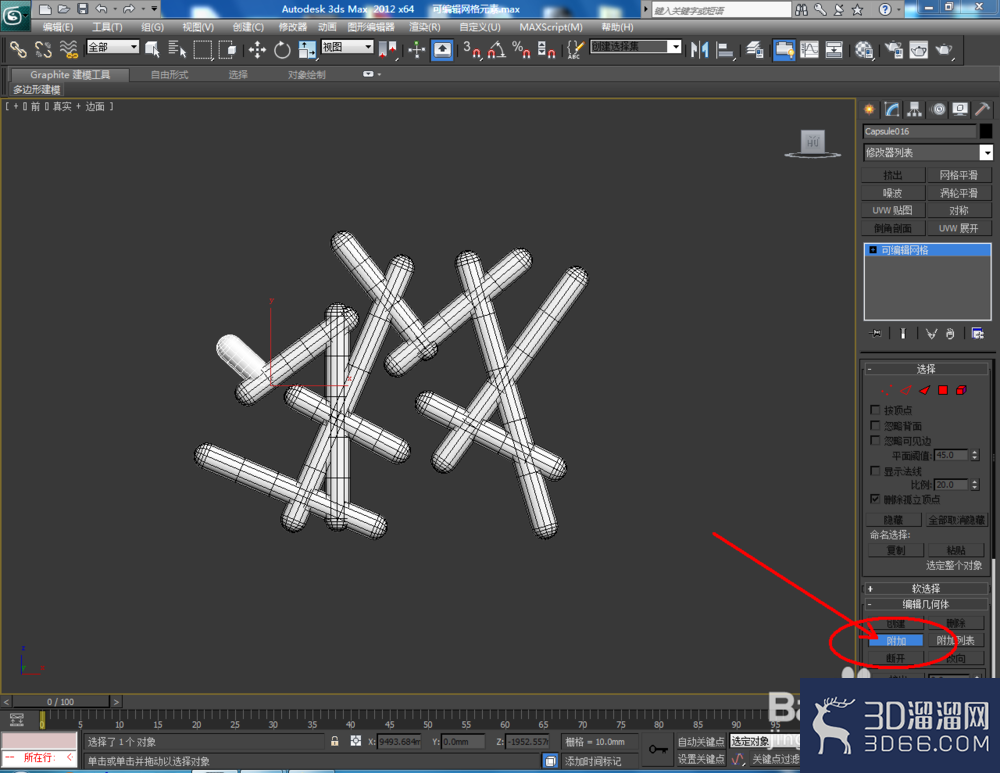Screen dimensions: 1000x773
Task: Choose Rectangular Selection Region tool
Action: 202,50
